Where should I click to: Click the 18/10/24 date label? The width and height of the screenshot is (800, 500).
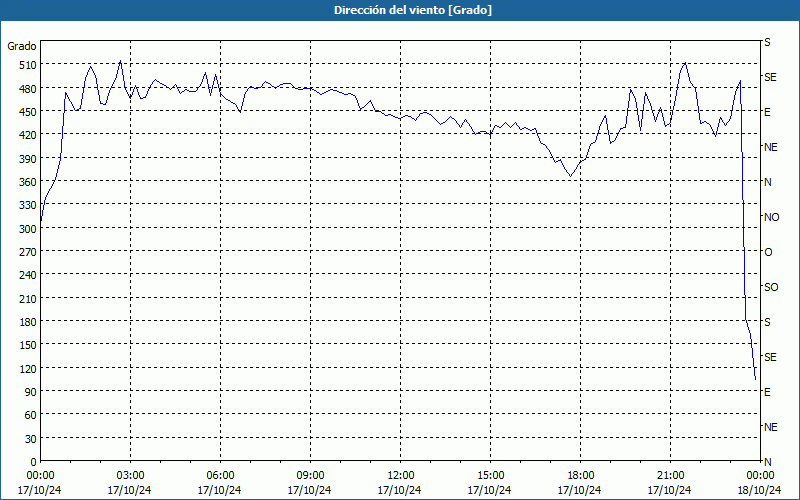point(760,490)
